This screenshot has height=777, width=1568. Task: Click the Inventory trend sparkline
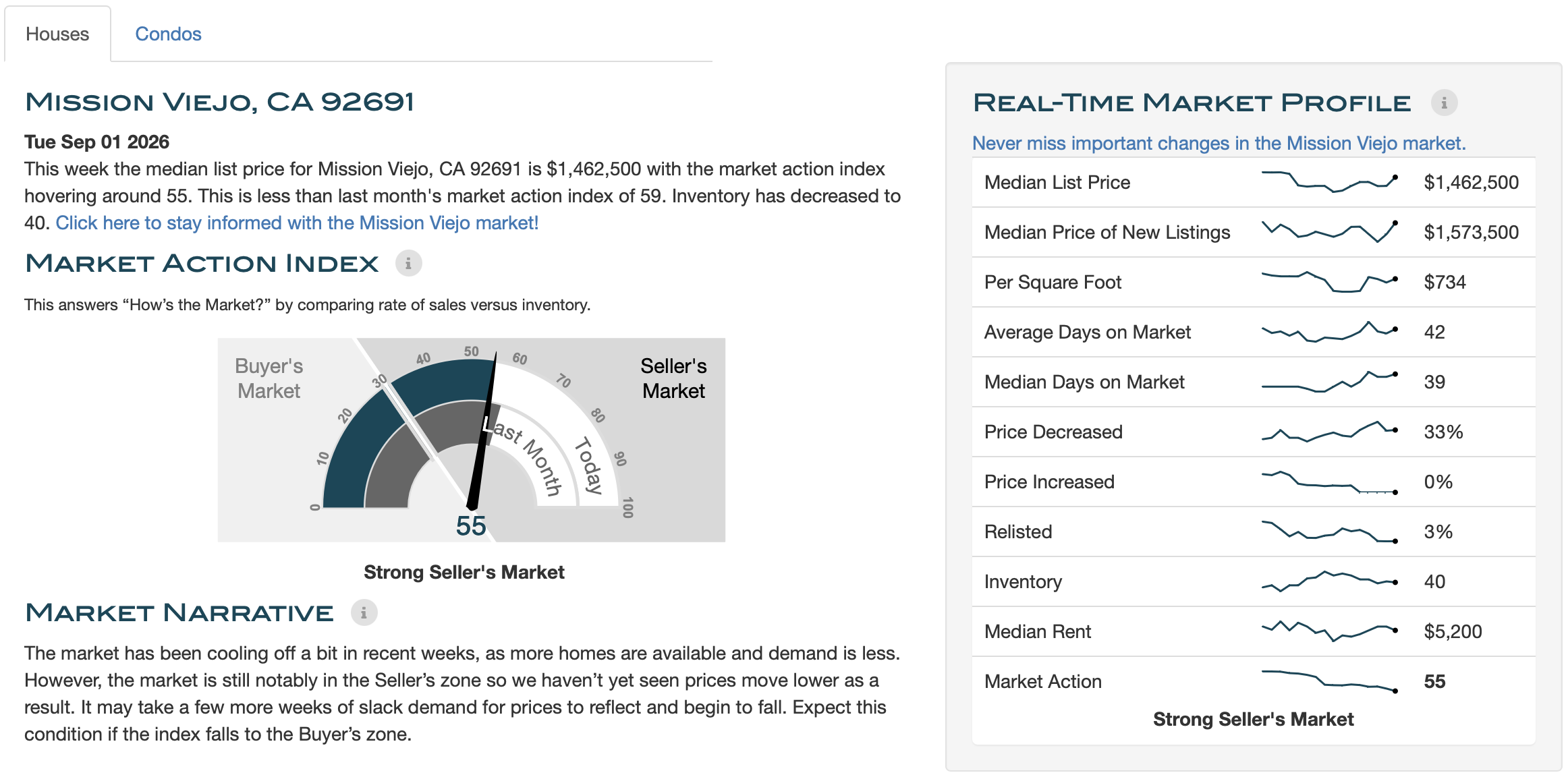pyautogui.click(x=1328, y=581)
